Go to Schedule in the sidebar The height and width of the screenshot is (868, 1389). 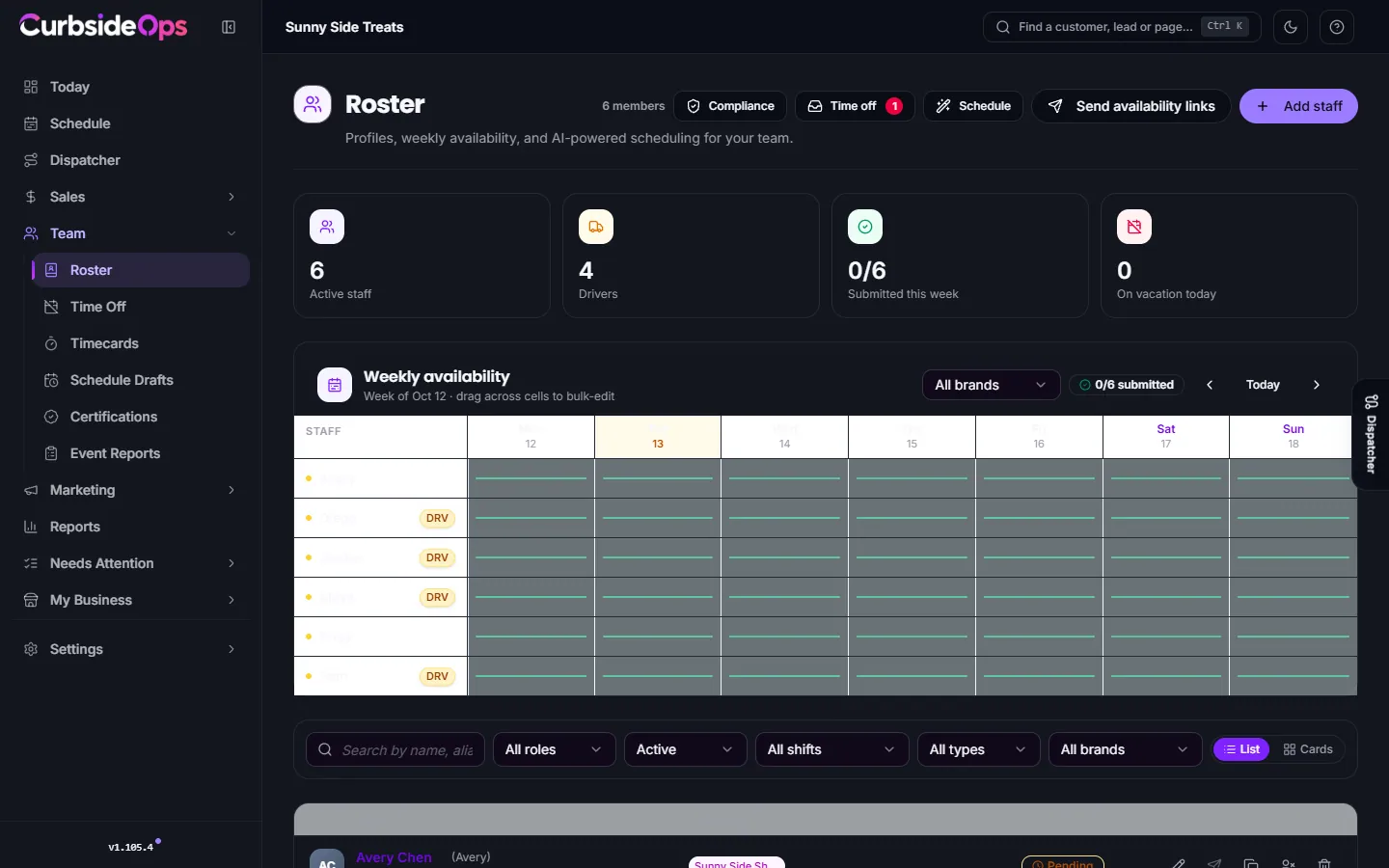pos(131,123)
